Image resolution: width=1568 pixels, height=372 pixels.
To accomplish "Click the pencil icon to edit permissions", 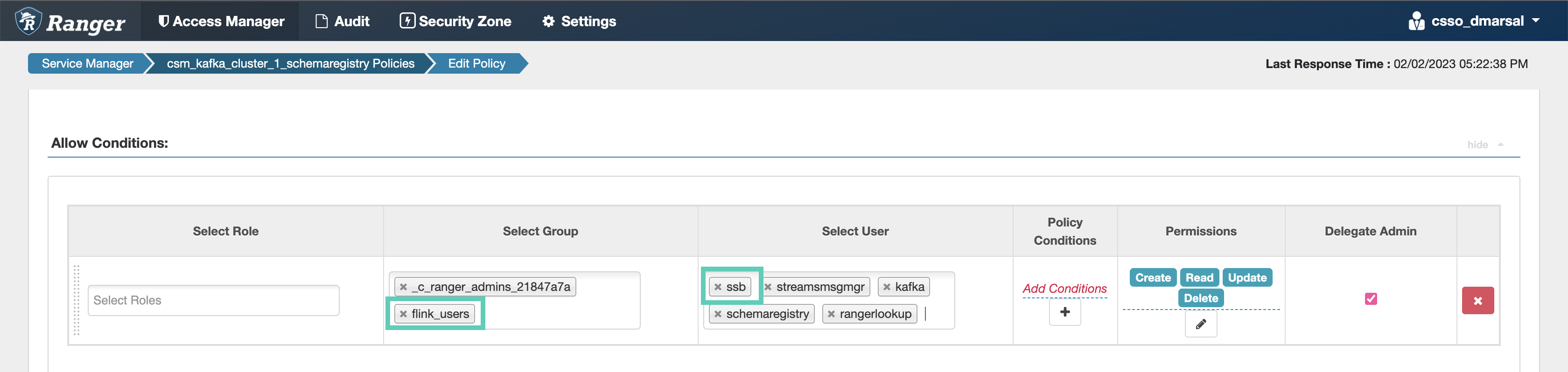I will click(x=1200, y=324).
